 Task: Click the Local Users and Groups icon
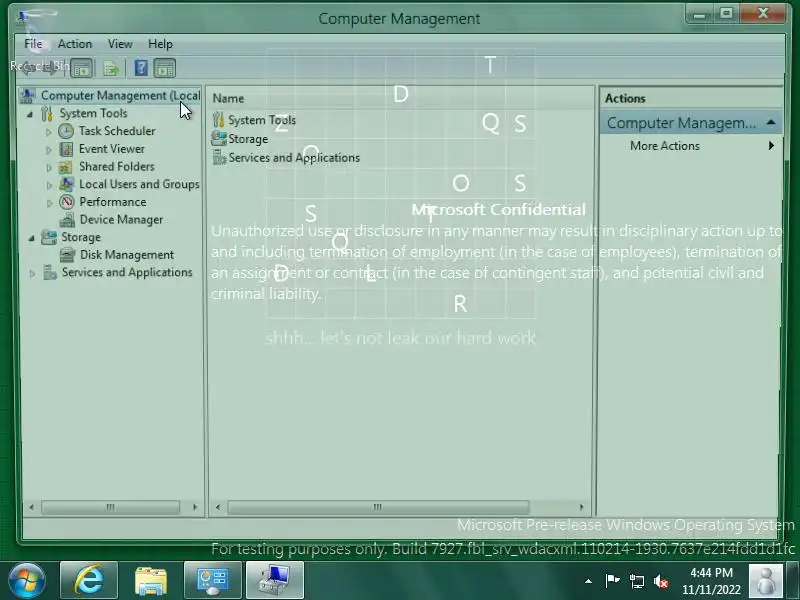coord(66,184)
